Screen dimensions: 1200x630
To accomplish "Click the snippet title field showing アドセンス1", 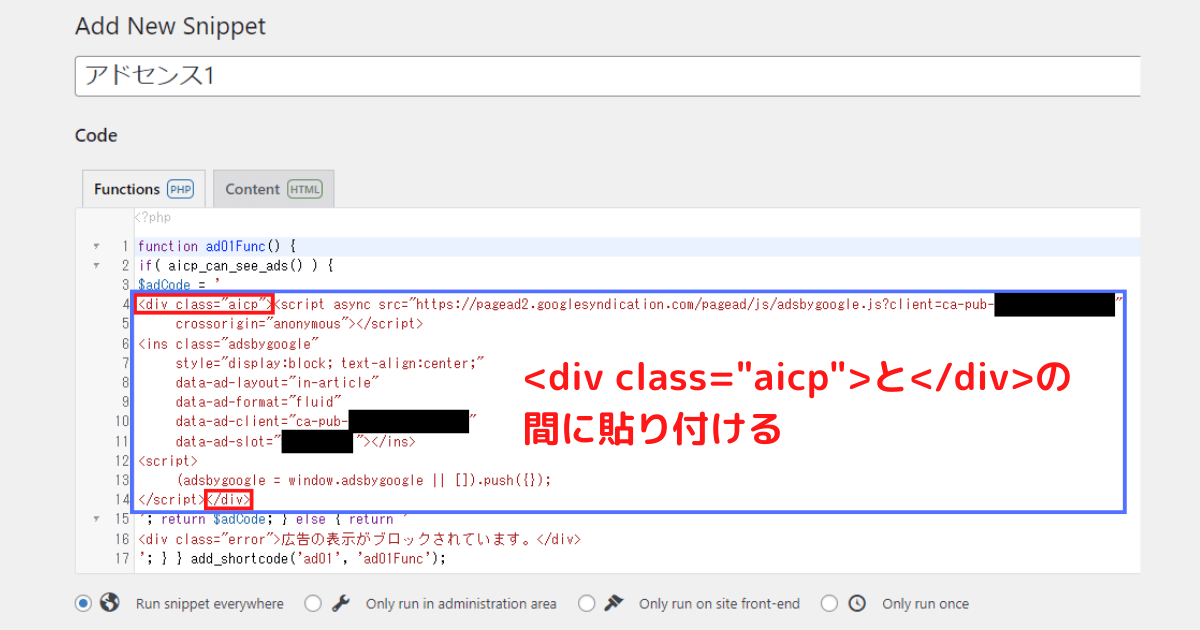I will point(300,75).
